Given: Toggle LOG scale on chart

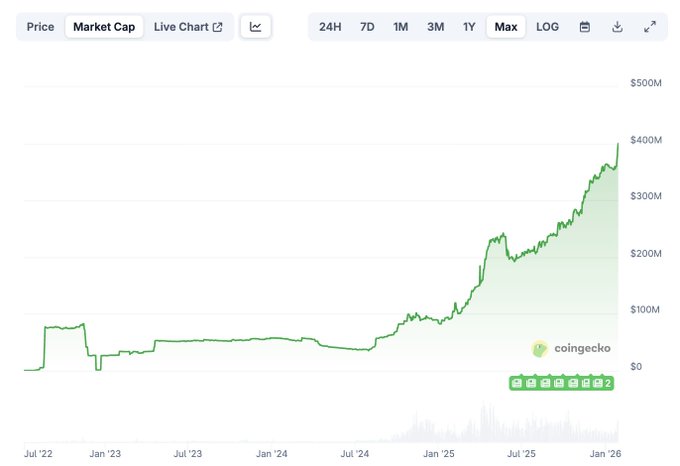Looking at the screenshot, I should click(547, 26).
